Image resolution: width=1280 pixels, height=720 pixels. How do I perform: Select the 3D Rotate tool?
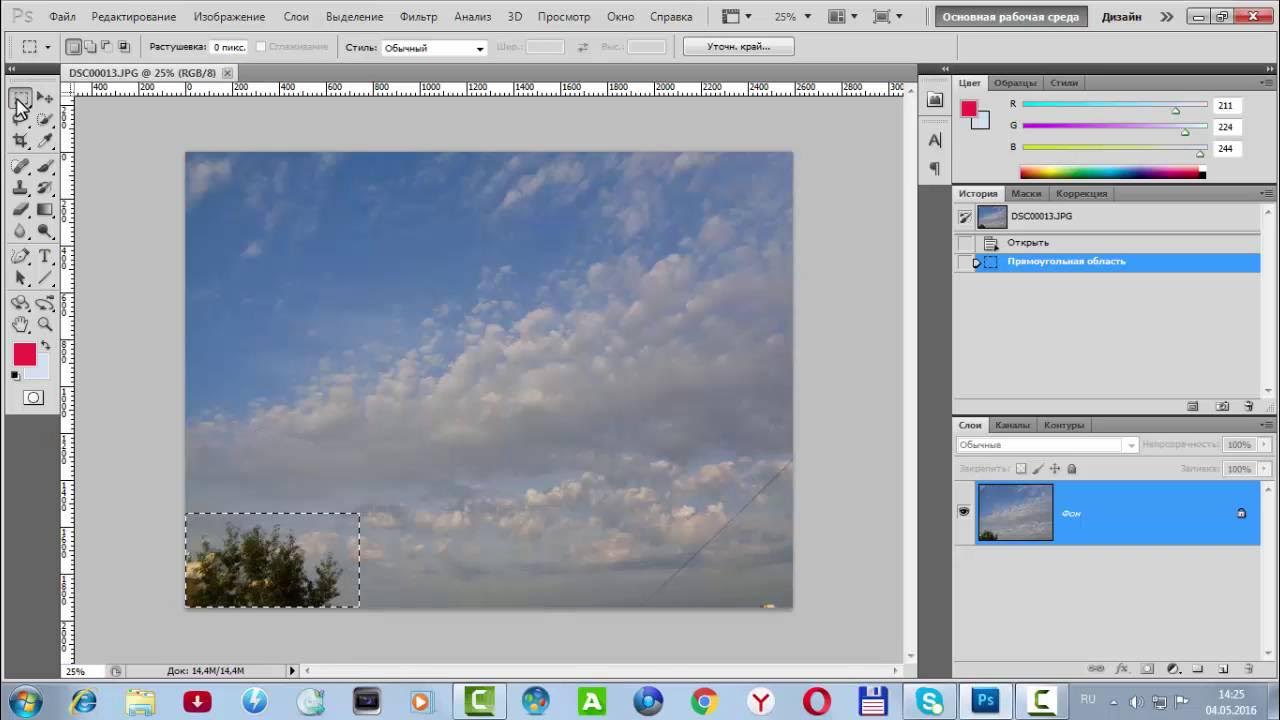(20, 303)
